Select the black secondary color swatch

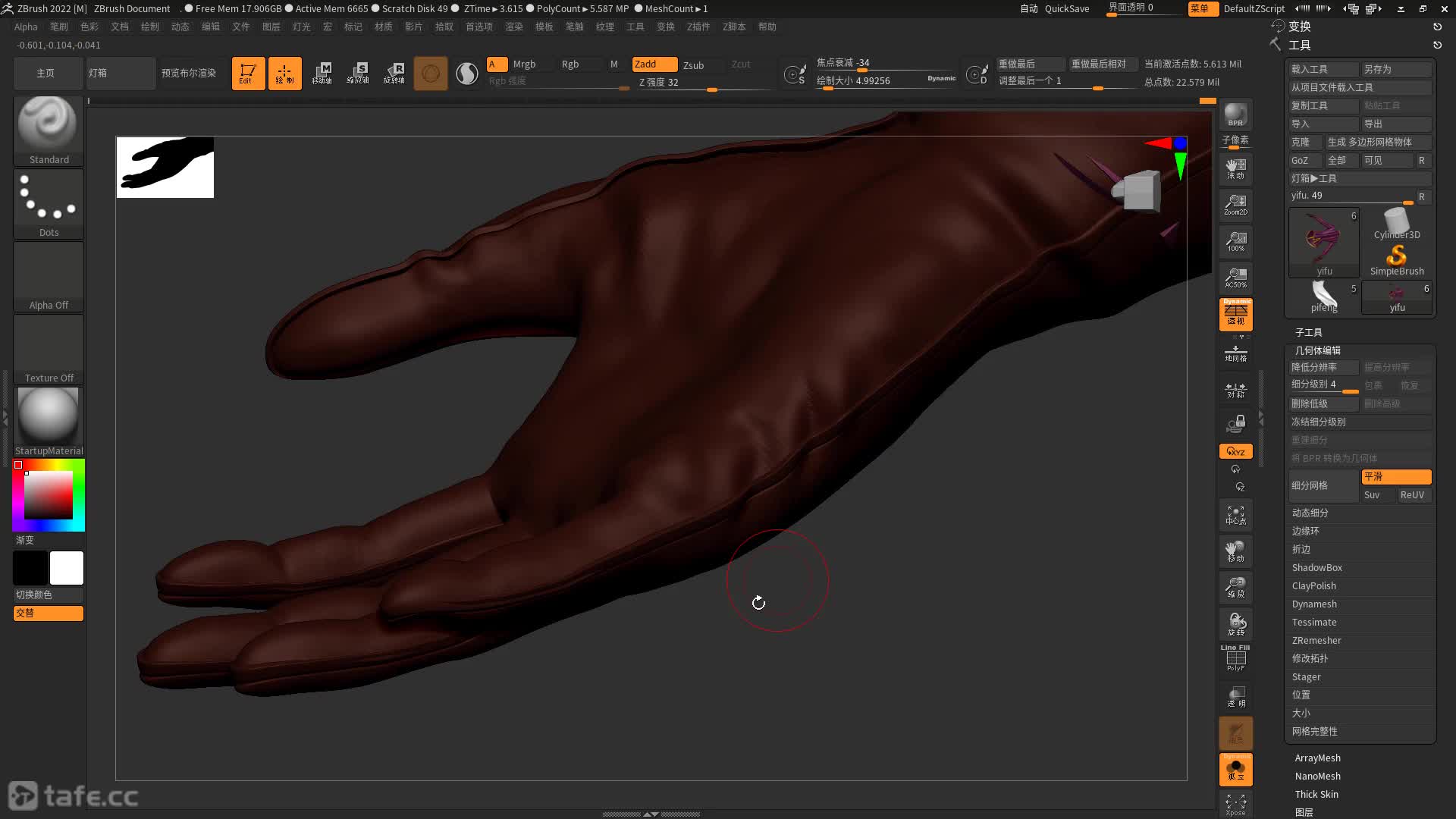[x=30, y=568]
